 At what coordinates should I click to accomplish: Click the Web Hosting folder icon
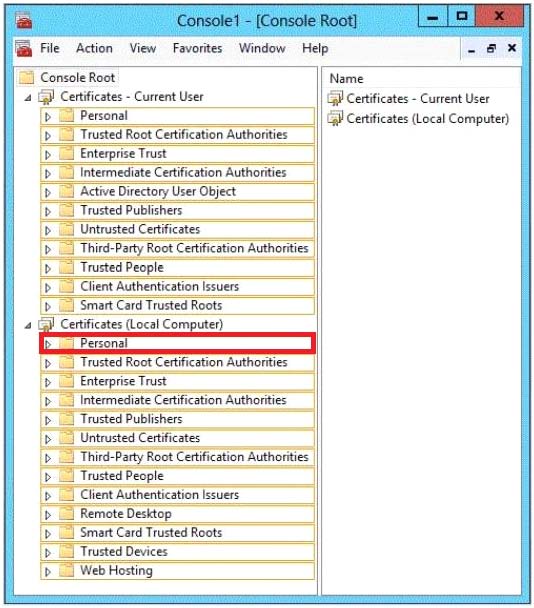click(66, 570)
